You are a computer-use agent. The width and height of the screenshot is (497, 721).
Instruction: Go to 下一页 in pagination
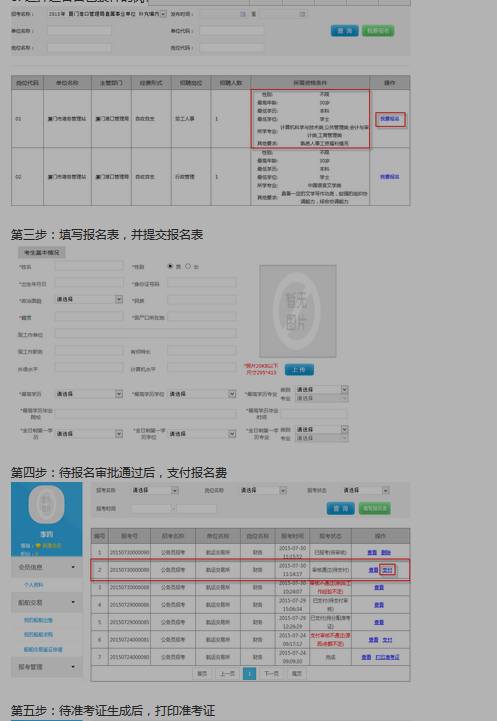coord(271,674)
